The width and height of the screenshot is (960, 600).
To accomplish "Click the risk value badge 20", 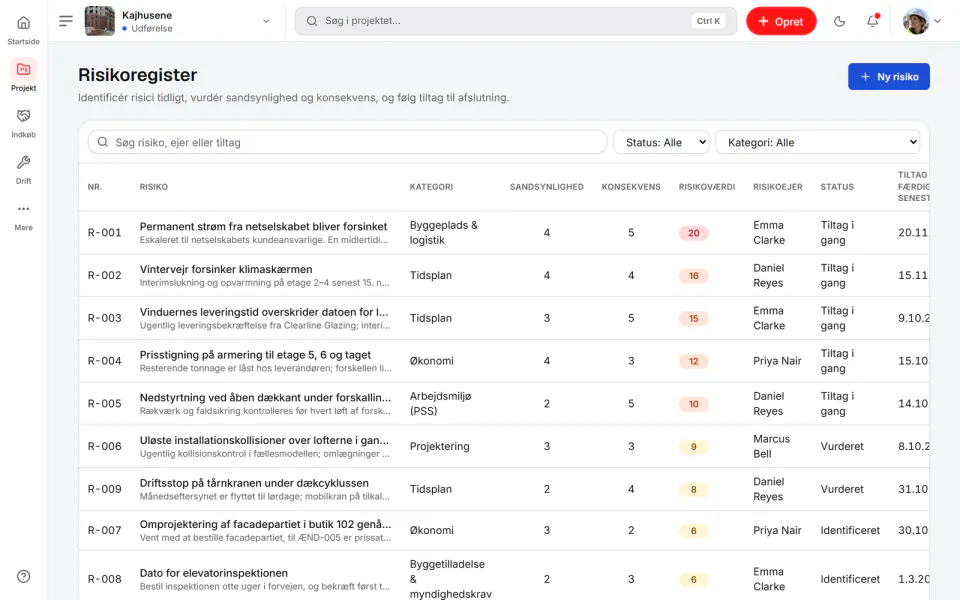I will [x=694, y=233].
